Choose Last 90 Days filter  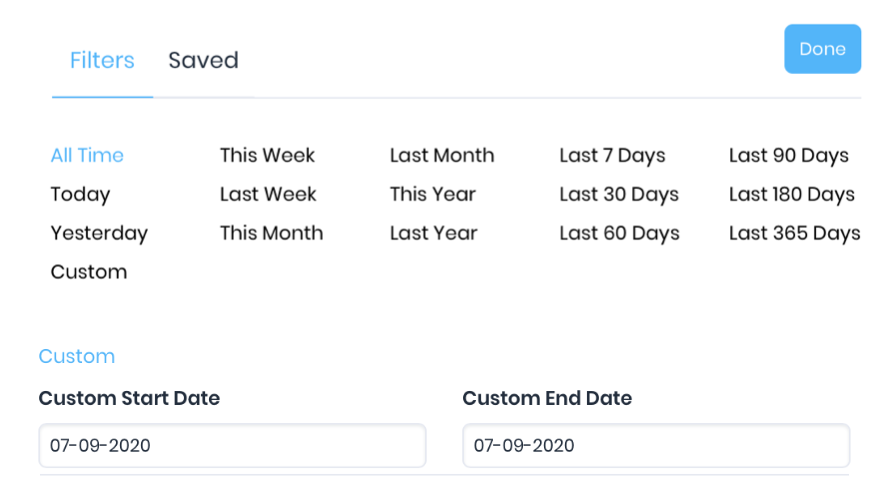(x=789, y=155)
